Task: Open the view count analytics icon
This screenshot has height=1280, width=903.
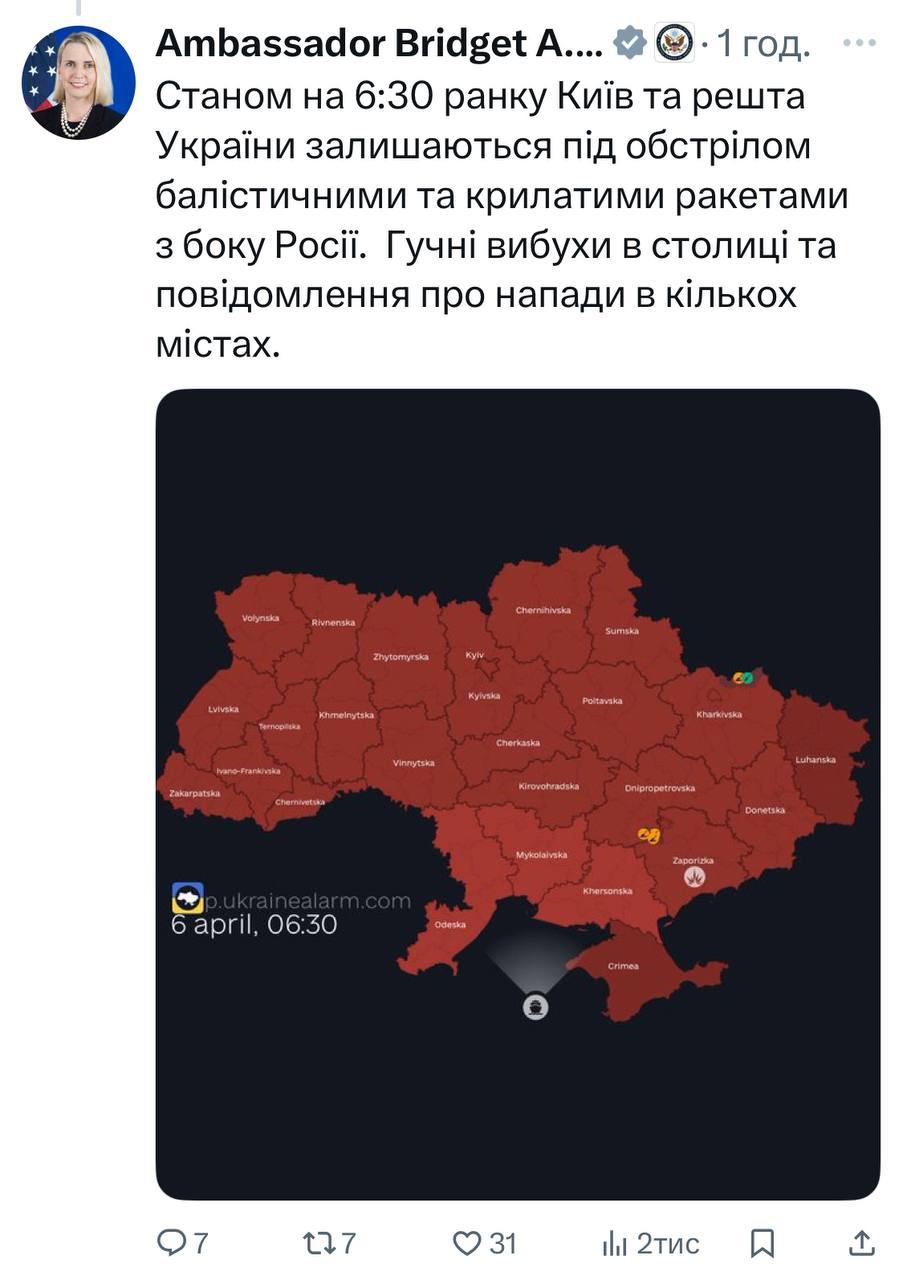Action: point(613,1243)
